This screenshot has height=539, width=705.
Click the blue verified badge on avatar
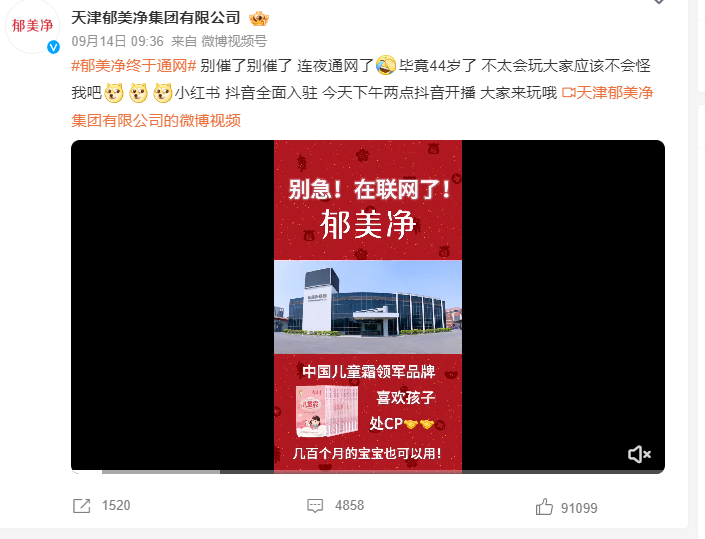54,47
